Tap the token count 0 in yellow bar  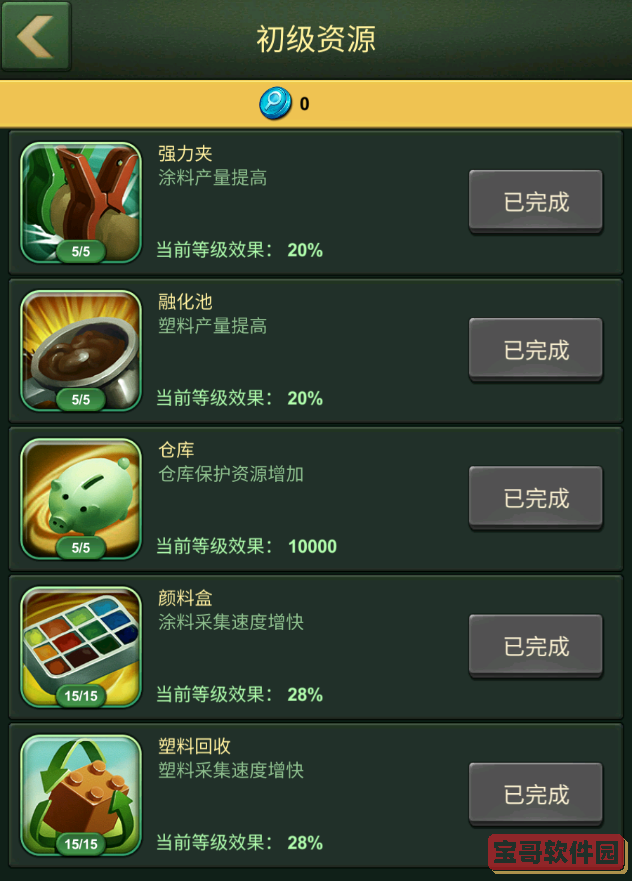pos(304,104)
